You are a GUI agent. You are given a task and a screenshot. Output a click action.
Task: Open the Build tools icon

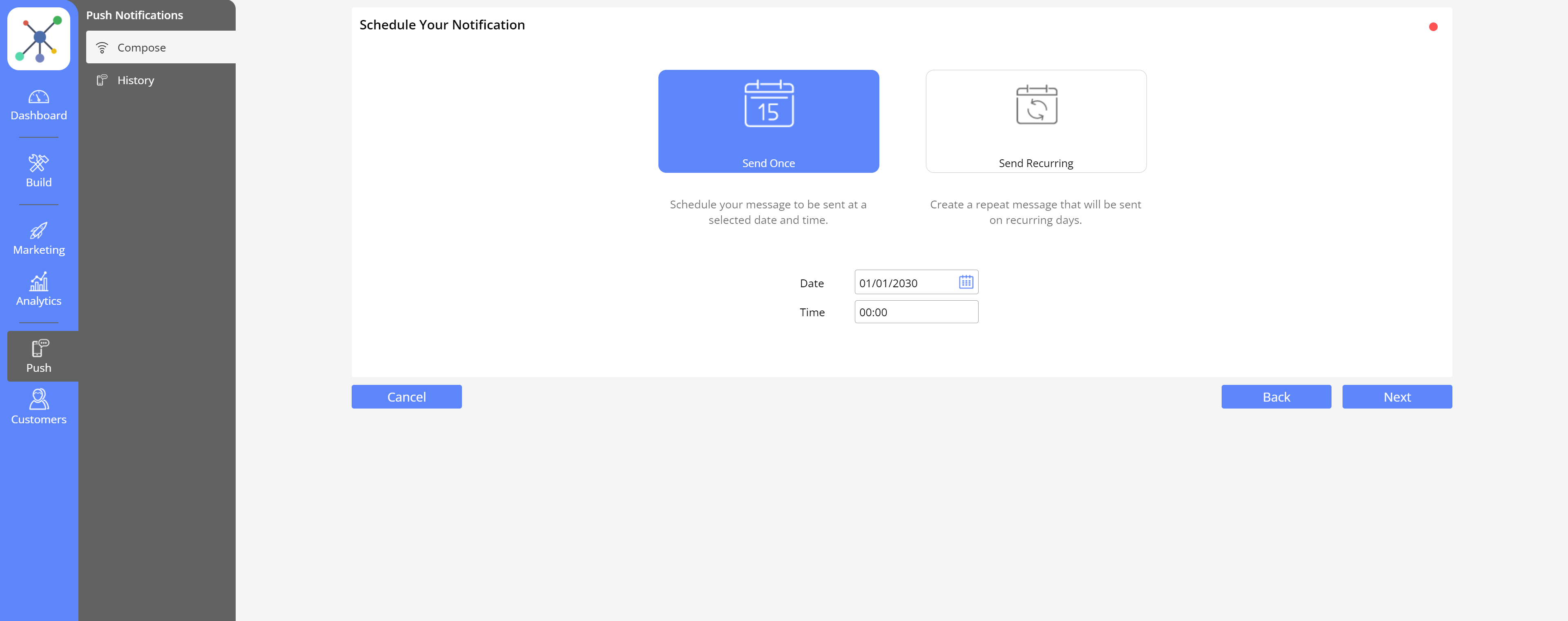pyautogui.click(x=38, y=163)
